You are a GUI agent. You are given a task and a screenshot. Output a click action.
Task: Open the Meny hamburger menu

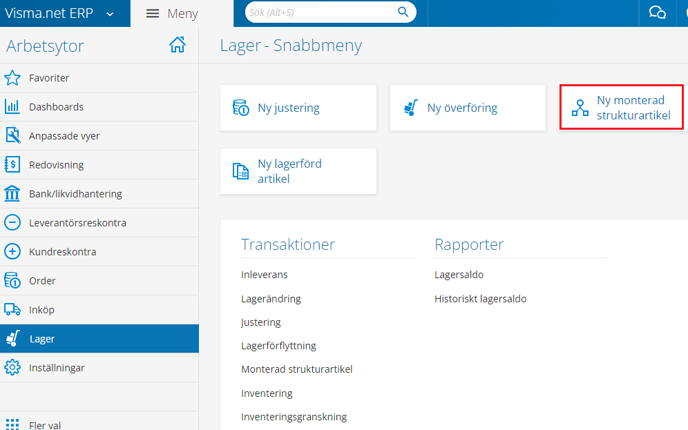[x=172, y=14]
